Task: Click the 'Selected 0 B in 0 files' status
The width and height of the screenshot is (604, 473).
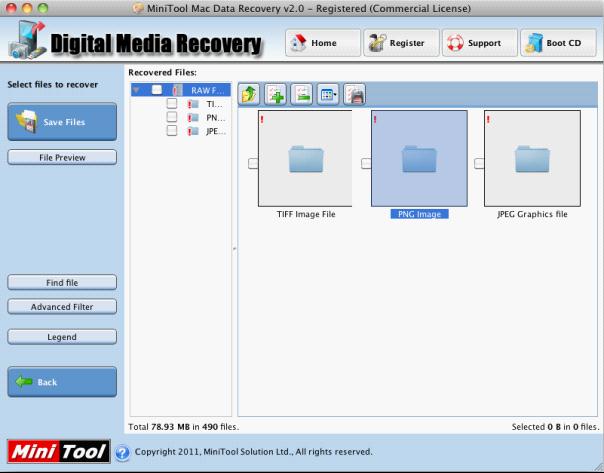Action: (x=555, y=427)
